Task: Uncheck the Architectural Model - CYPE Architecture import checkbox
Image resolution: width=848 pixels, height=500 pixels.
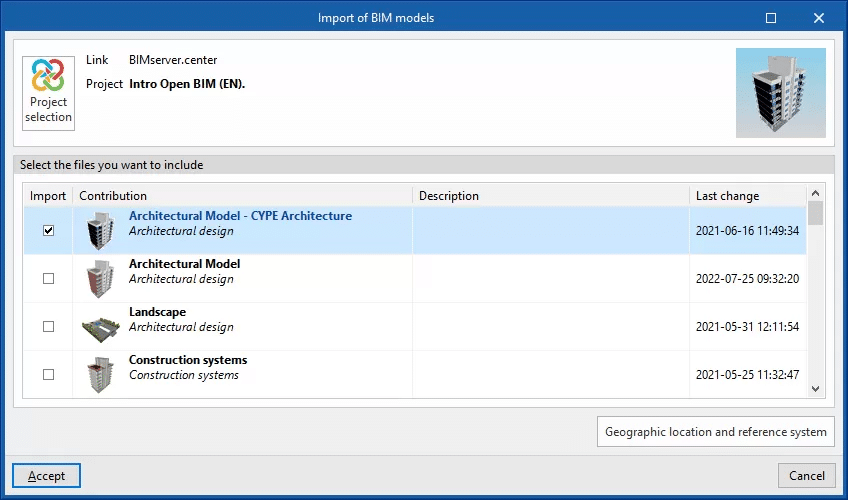Action: [x=49, y=231]
